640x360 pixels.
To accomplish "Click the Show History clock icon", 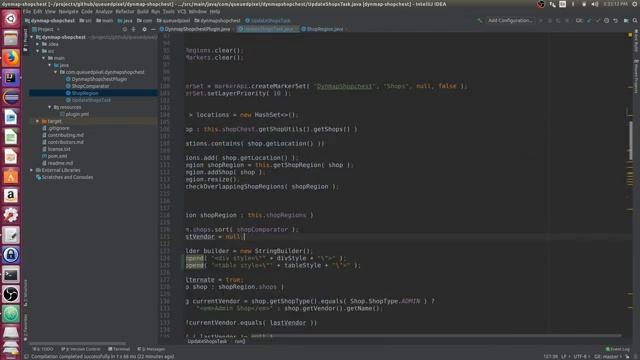I will (607, 20).
